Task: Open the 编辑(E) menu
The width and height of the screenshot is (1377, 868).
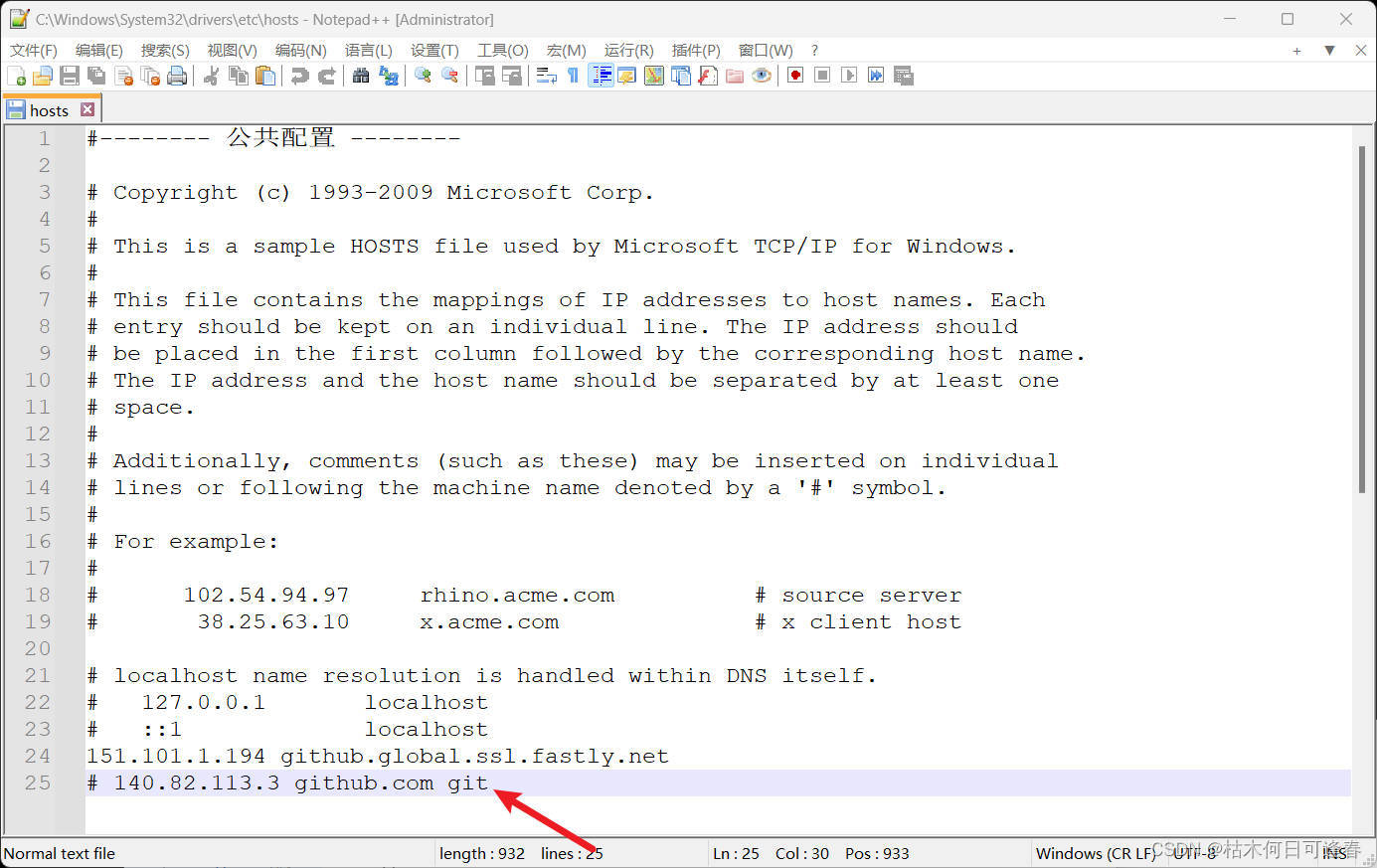Action: click(x=99, y=50)
